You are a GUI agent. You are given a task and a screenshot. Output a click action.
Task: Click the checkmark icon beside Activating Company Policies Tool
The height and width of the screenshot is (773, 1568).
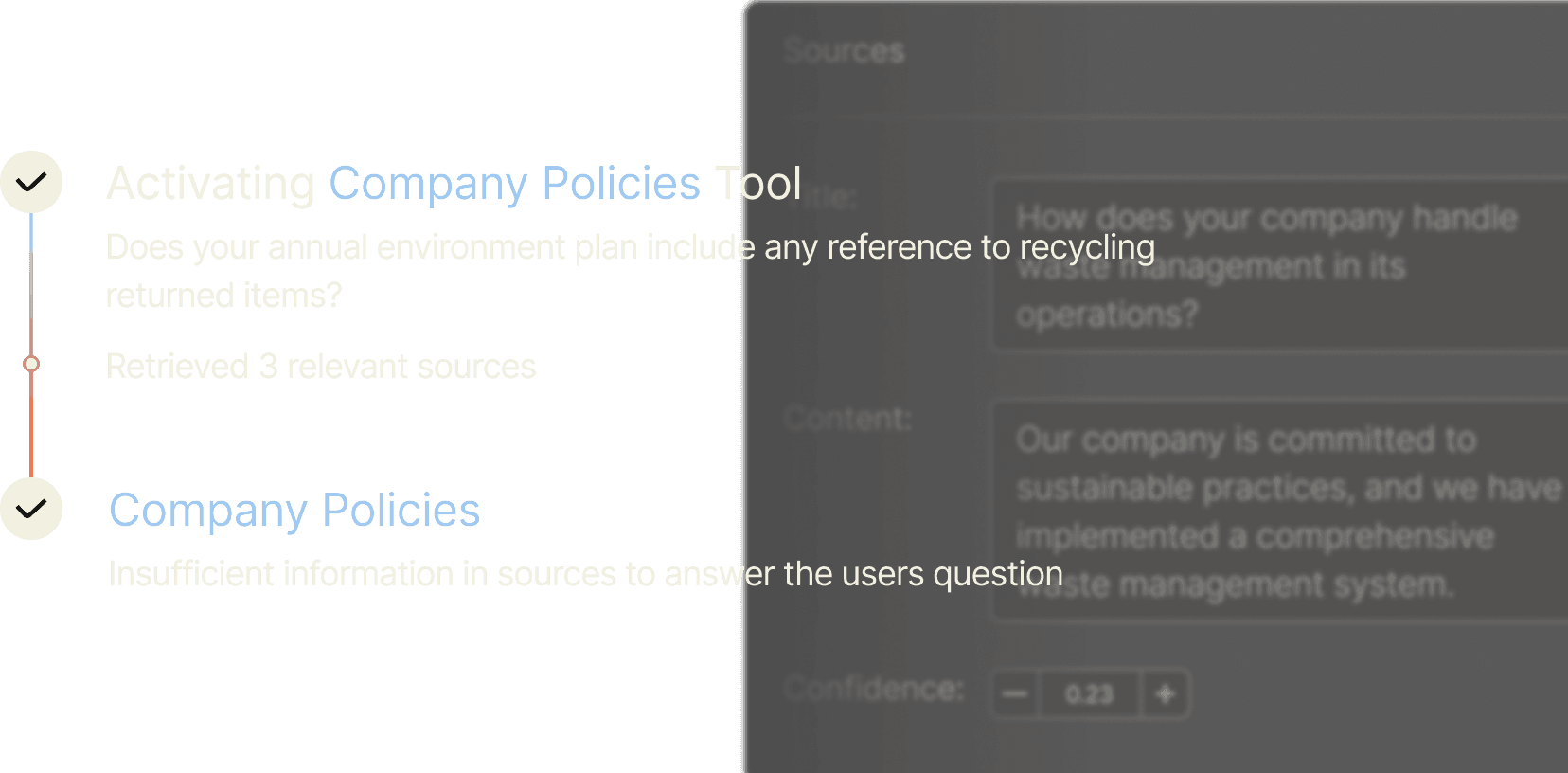click(31, 182)
